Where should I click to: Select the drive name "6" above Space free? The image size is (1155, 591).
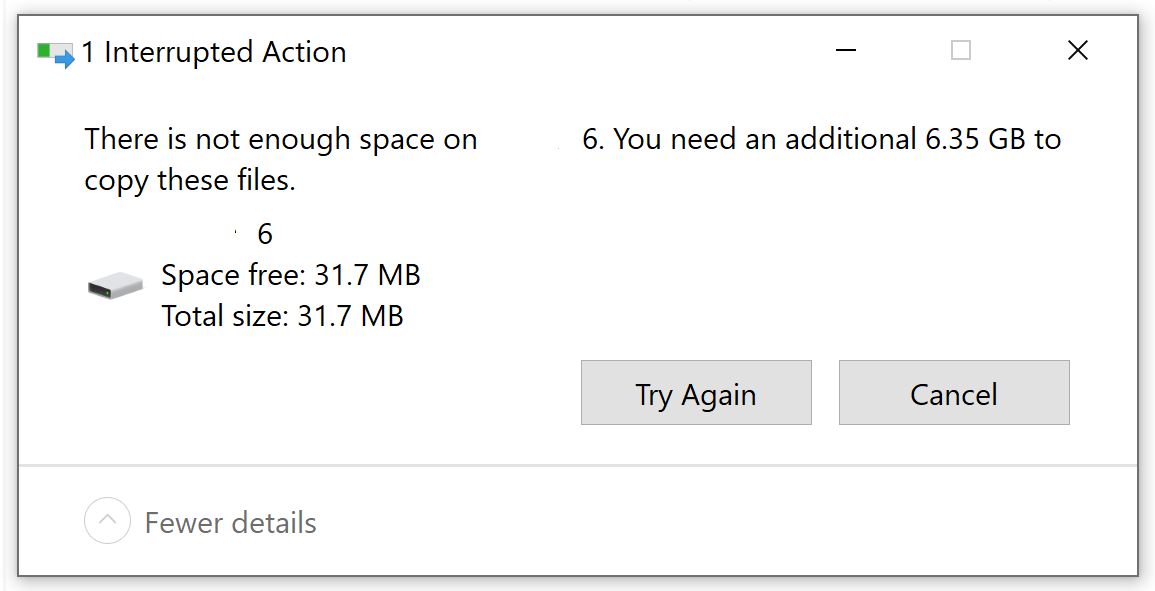(265, 234)
